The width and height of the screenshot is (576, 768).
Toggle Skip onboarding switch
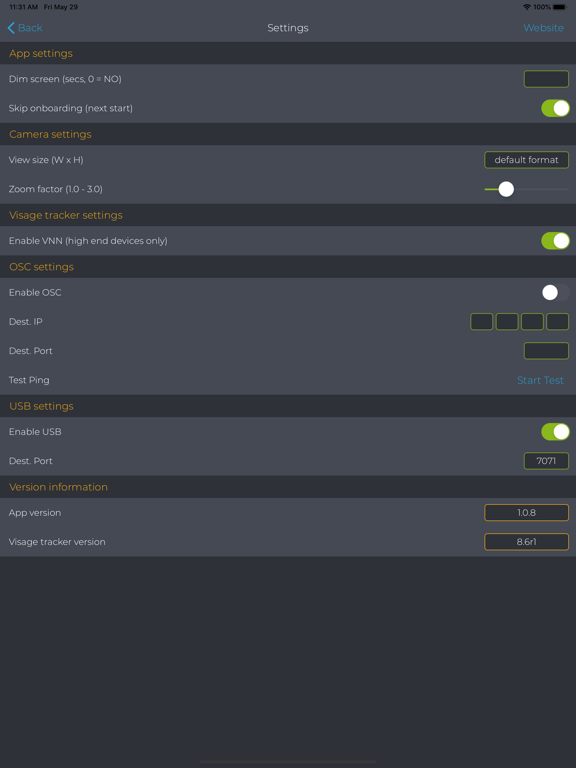tap(555, 108)
